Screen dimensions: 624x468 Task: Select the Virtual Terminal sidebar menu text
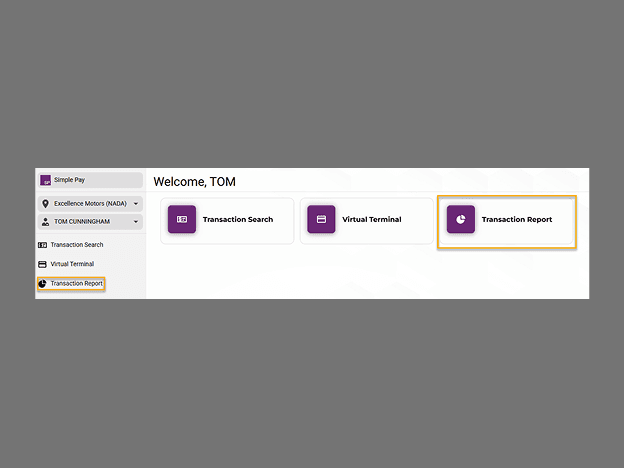coord(72,264)
